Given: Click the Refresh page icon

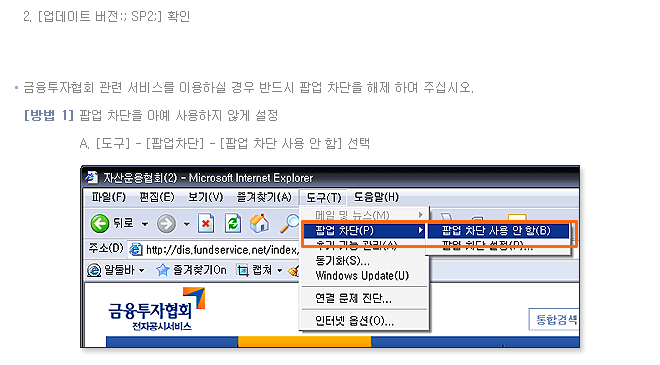Looking at the screenshot, I should click(x=233, y=224).
